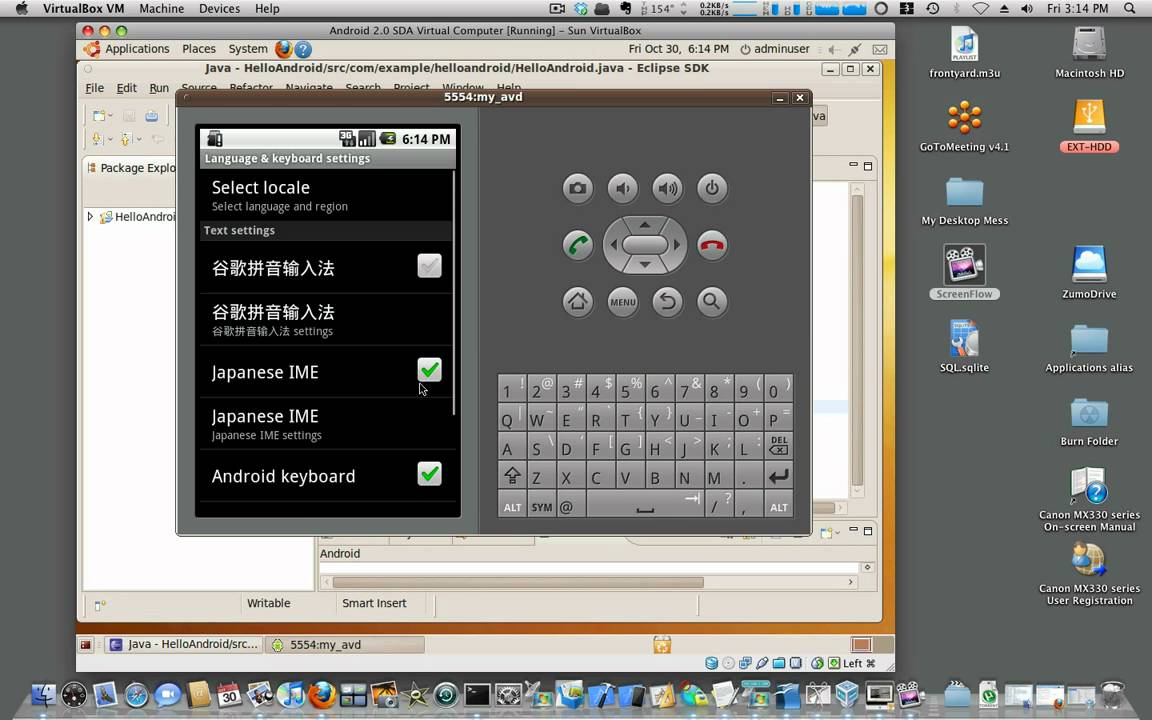Click the emulator volume up button

tap(667, 188)
